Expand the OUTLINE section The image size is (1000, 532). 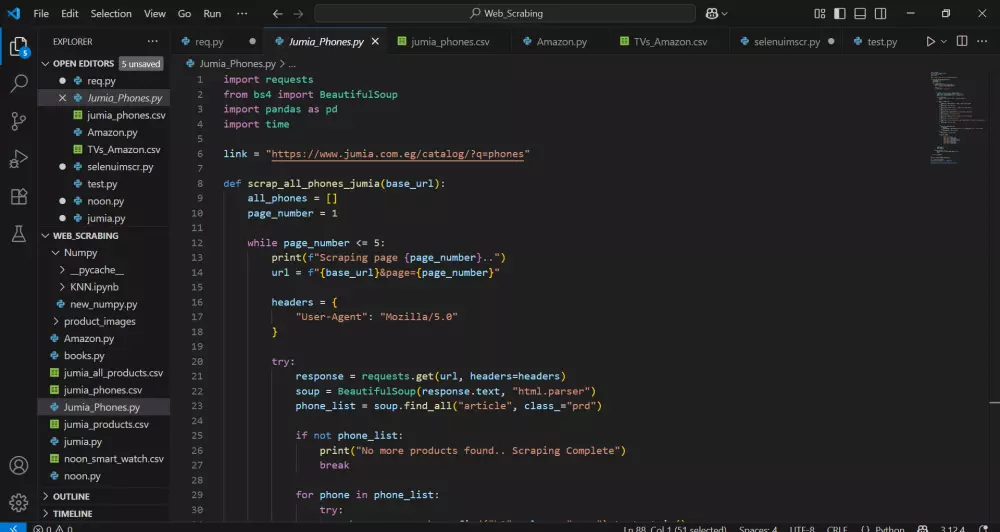71,496
